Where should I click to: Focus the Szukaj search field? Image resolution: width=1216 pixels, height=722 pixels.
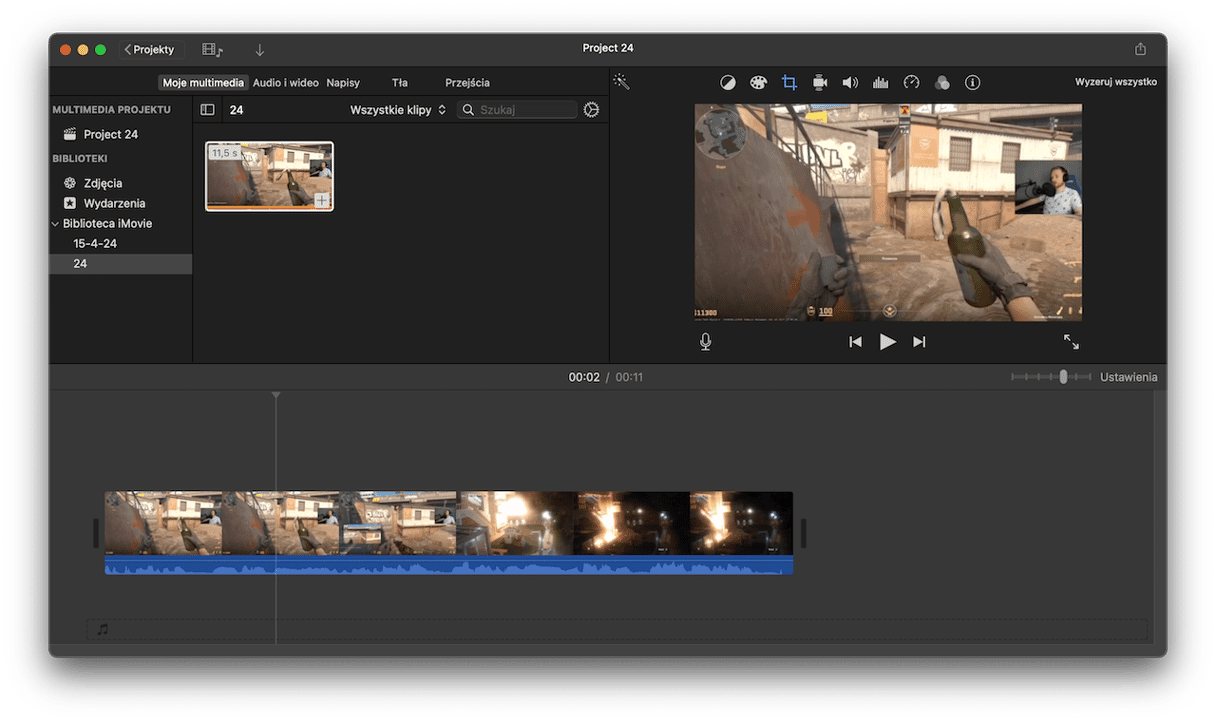pyautogui.click(x=517, y=110)
